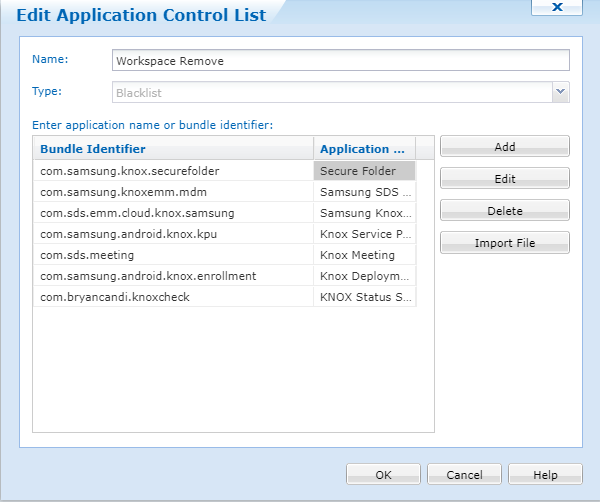Select the com.sds.emm.cloud.knox.samsung entry

pyautogui.click(x=173, y=213)
